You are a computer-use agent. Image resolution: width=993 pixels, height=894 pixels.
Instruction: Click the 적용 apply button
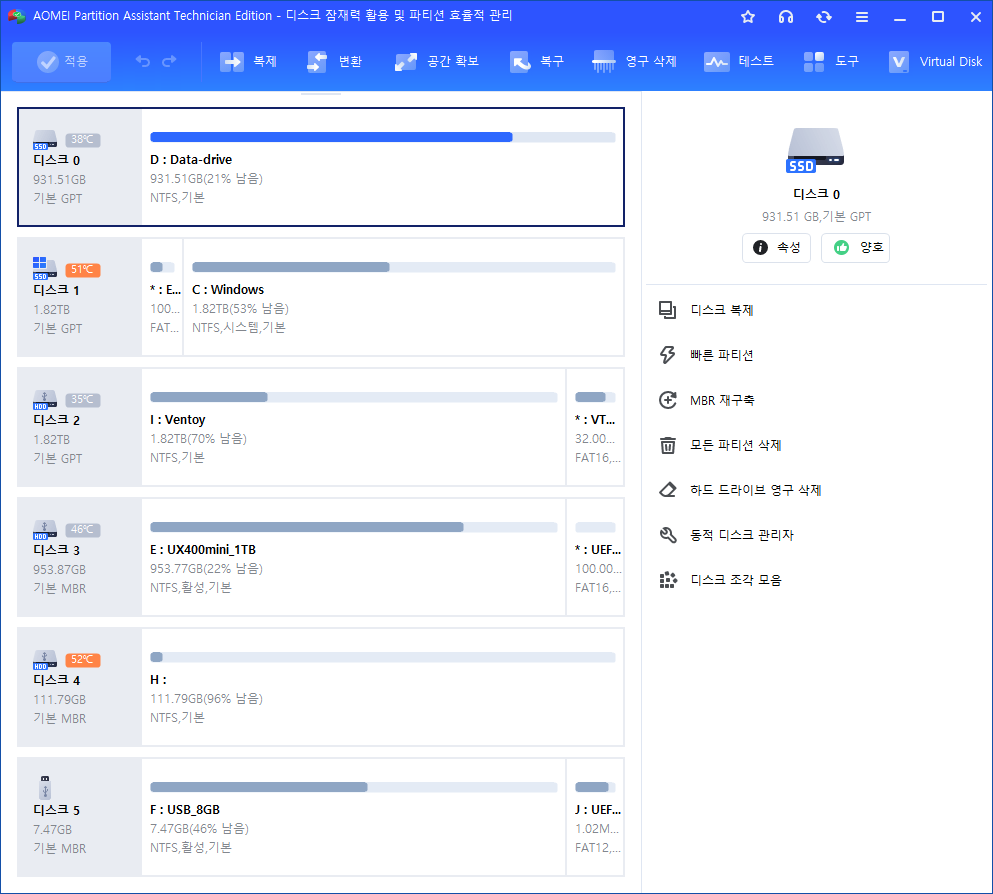pyautogui.click(x=61, y=61)
